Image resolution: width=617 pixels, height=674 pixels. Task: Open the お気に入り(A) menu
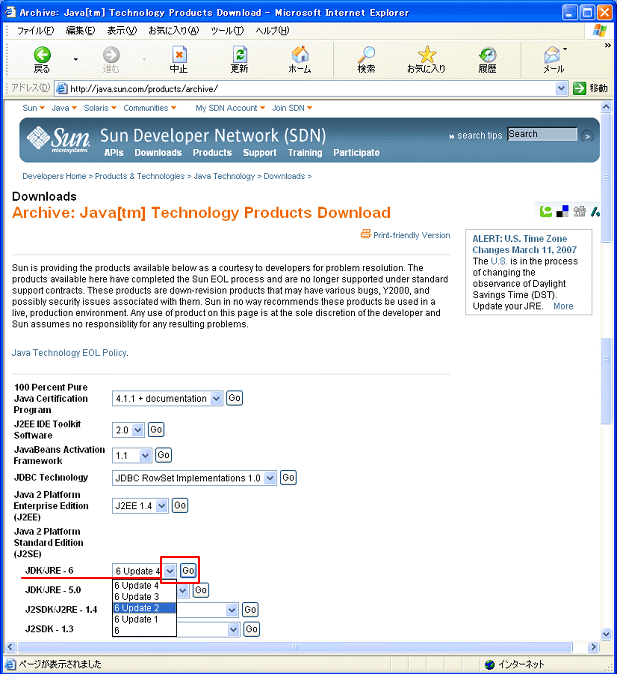tap(174, 31)
